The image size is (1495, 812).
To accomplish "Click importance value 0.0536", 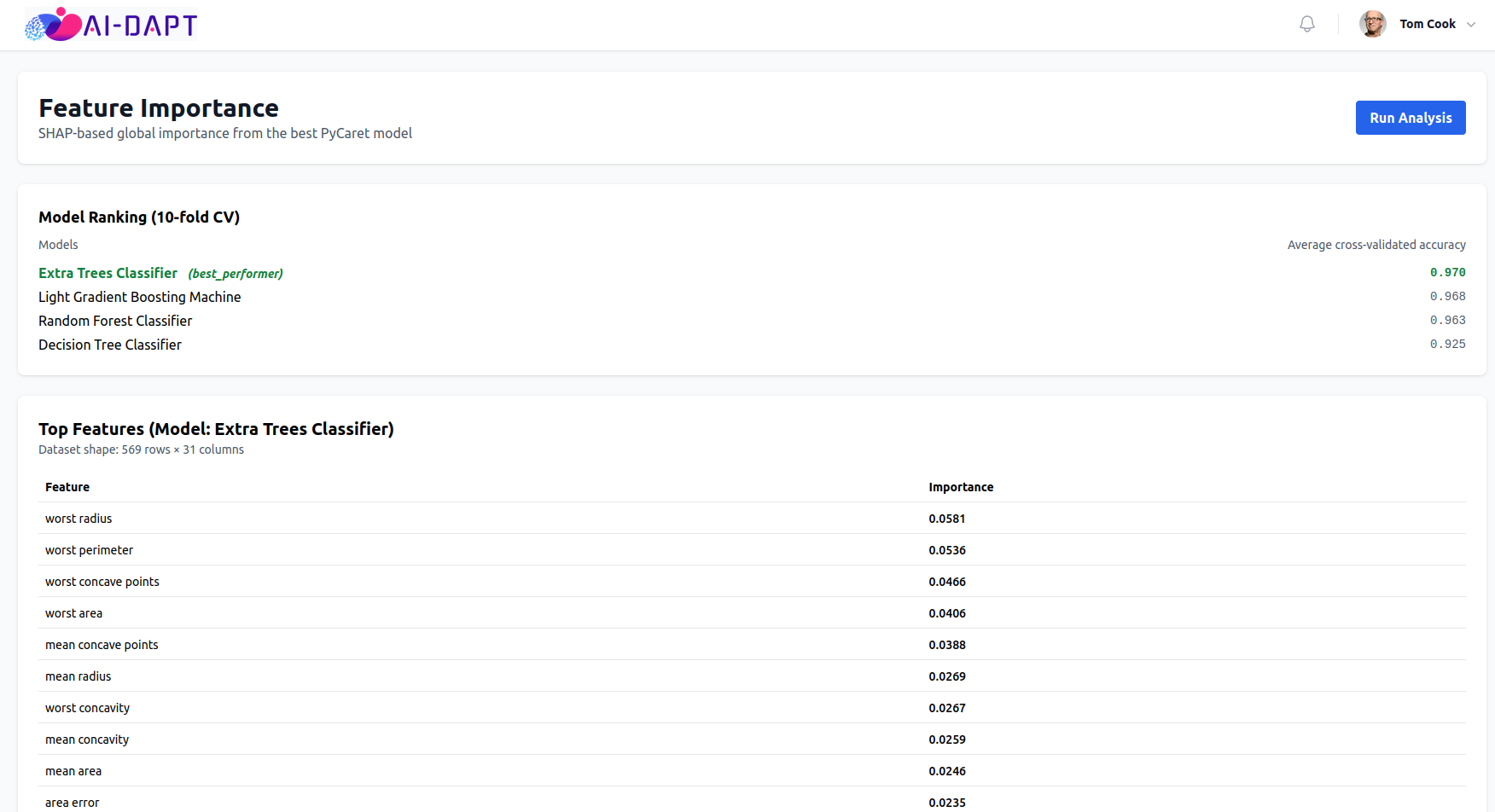I will coord(947,550).
